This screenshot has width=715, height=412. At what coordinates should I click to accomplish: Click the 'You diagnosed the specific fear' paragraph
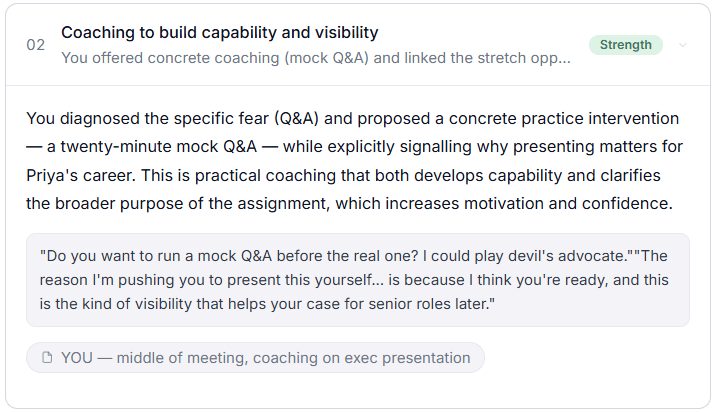coord(355,161)
